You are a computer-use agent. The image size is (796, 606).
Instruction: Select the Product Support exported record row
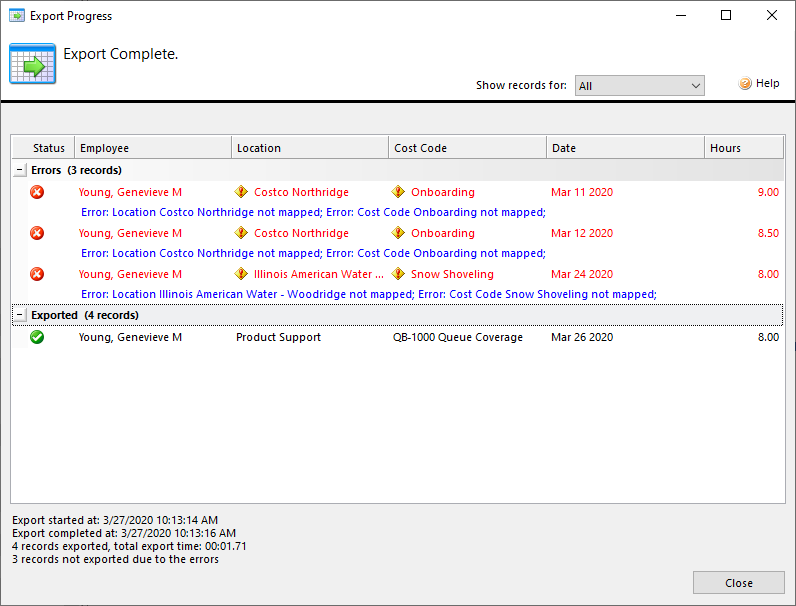coord(278,338)
